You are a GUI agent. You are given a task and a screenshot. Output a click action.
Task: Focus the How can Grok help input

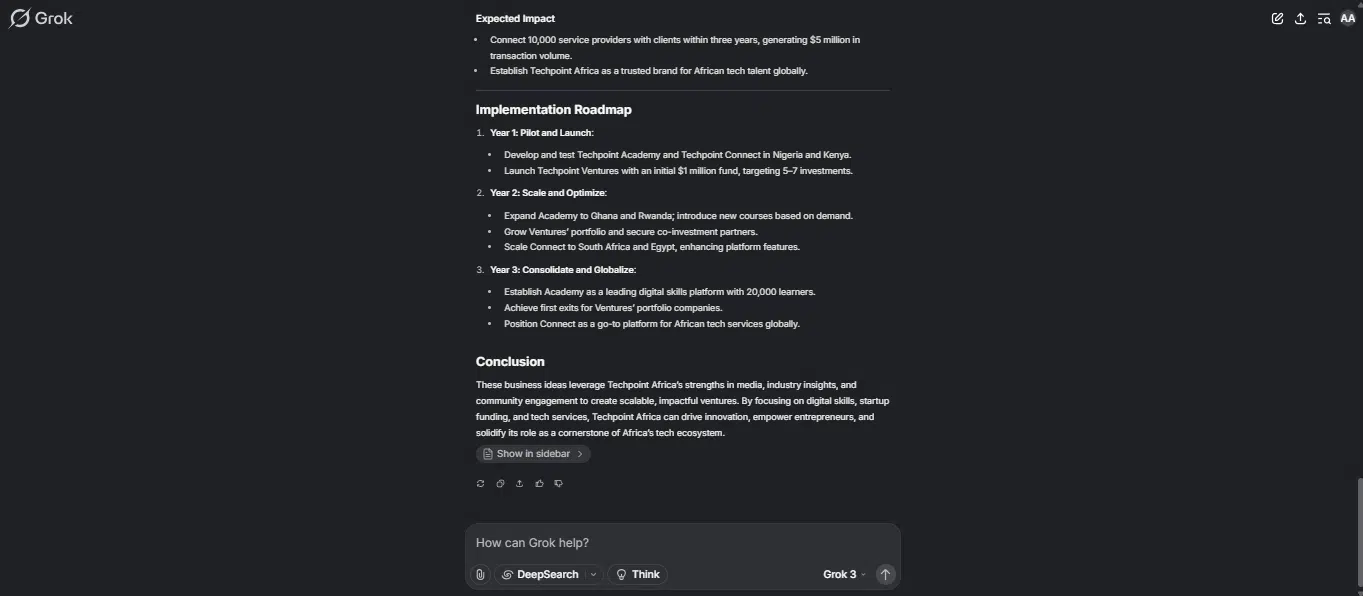(x=682, y=543)
